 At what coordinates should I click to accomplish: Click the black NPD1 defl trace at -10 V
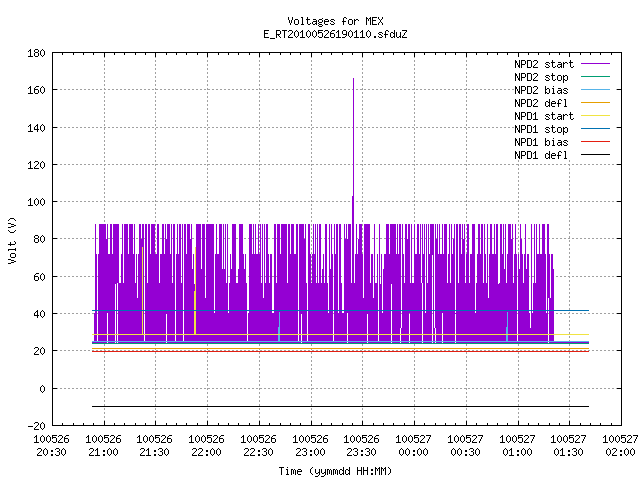pyautogui.click(x=340, y=407)
